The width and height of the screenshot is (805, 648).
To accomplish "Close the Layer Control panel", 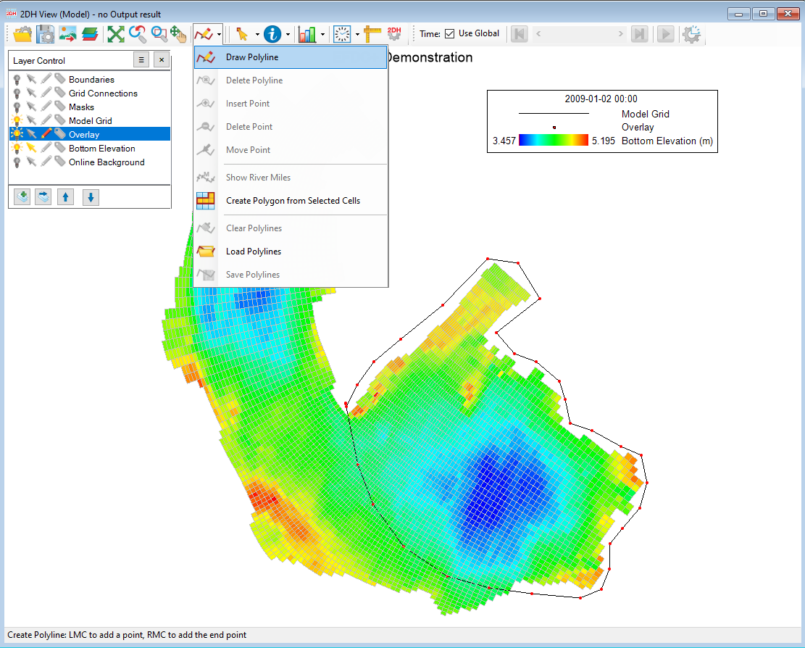I will [x=161, y=60].
